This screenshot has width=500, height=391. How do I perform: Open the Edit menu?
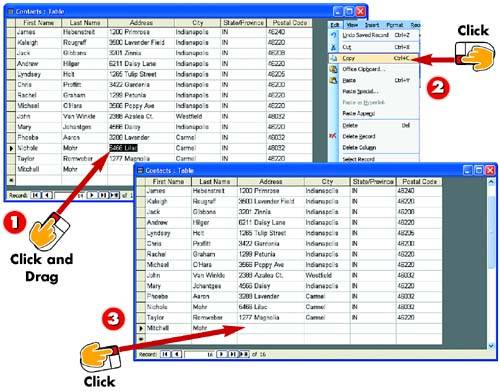(335, 25)
